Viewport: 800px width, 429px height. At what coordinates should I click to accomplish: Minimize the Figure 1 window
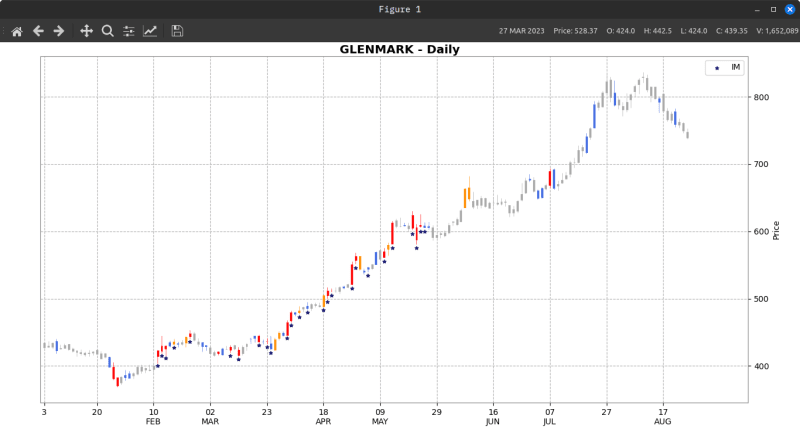coord(757,10)
